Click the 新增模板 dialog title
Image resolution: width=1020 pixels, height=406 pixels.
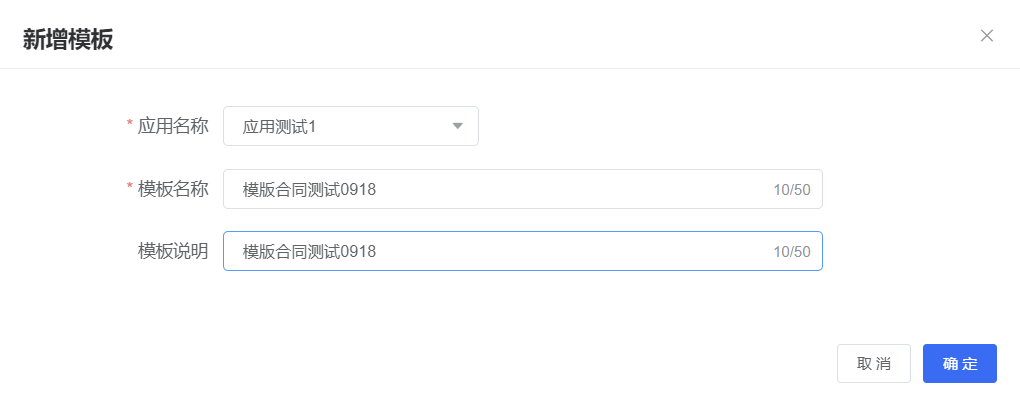[68, 40]
